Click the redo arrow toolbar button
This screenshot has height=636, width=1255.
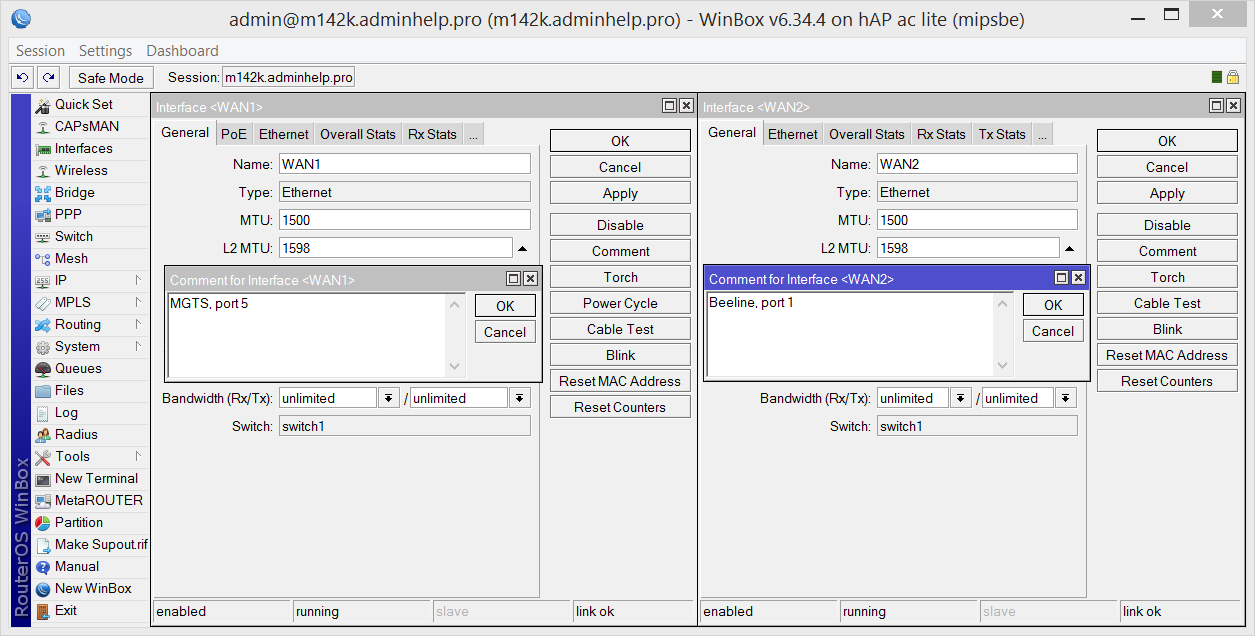coord(48,77)
